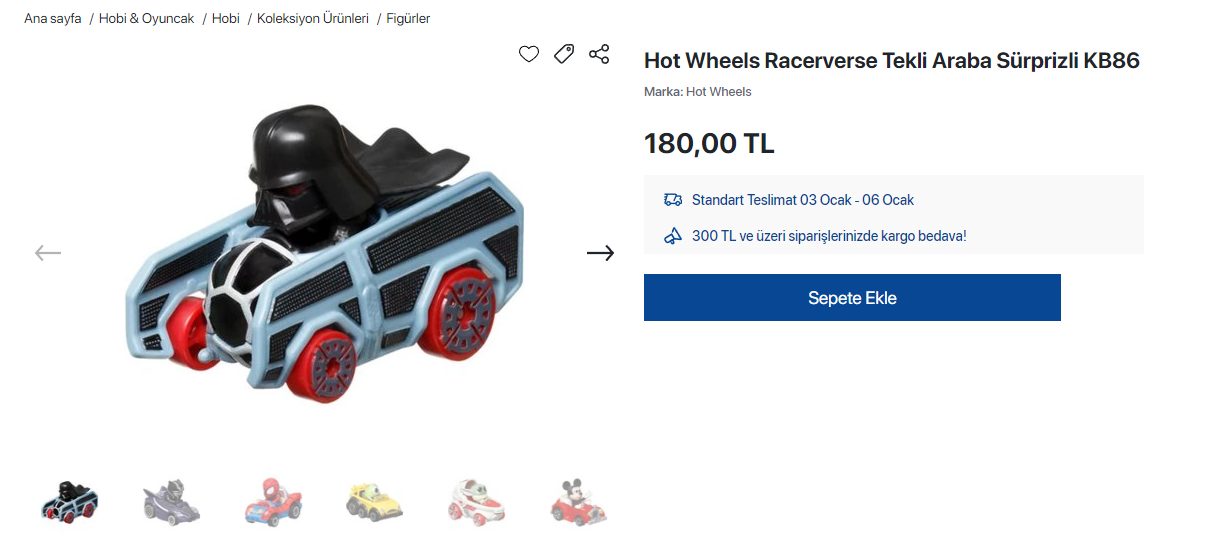Navigate to Koleksiyon Ürünleri breadcrumb
Screen dimensions: 1206x548
pos(313,18)
